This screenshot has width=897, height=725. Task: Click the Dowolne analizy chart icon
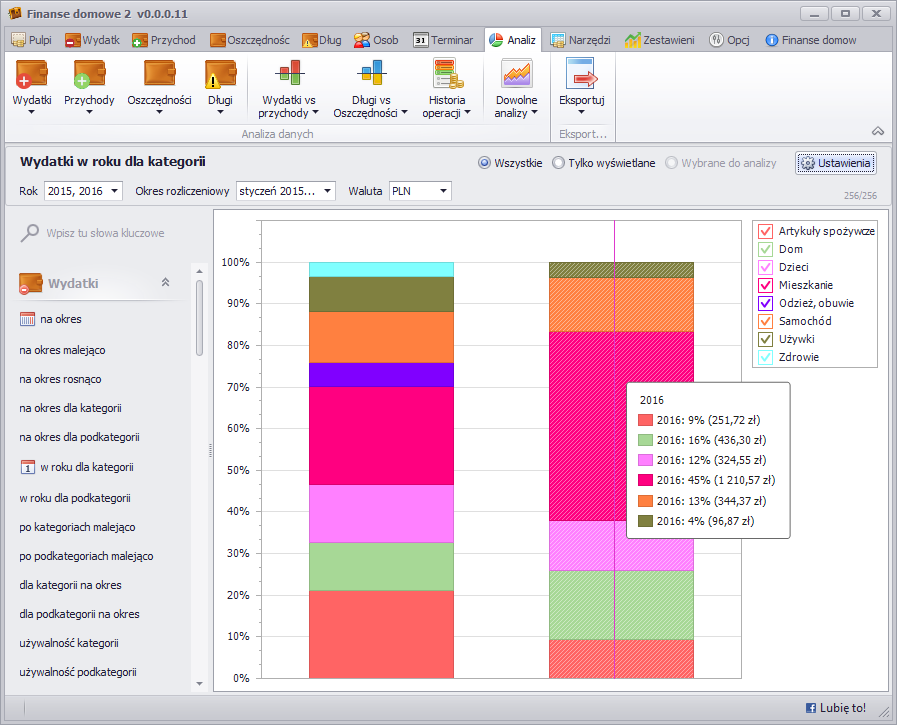[516, 75]
